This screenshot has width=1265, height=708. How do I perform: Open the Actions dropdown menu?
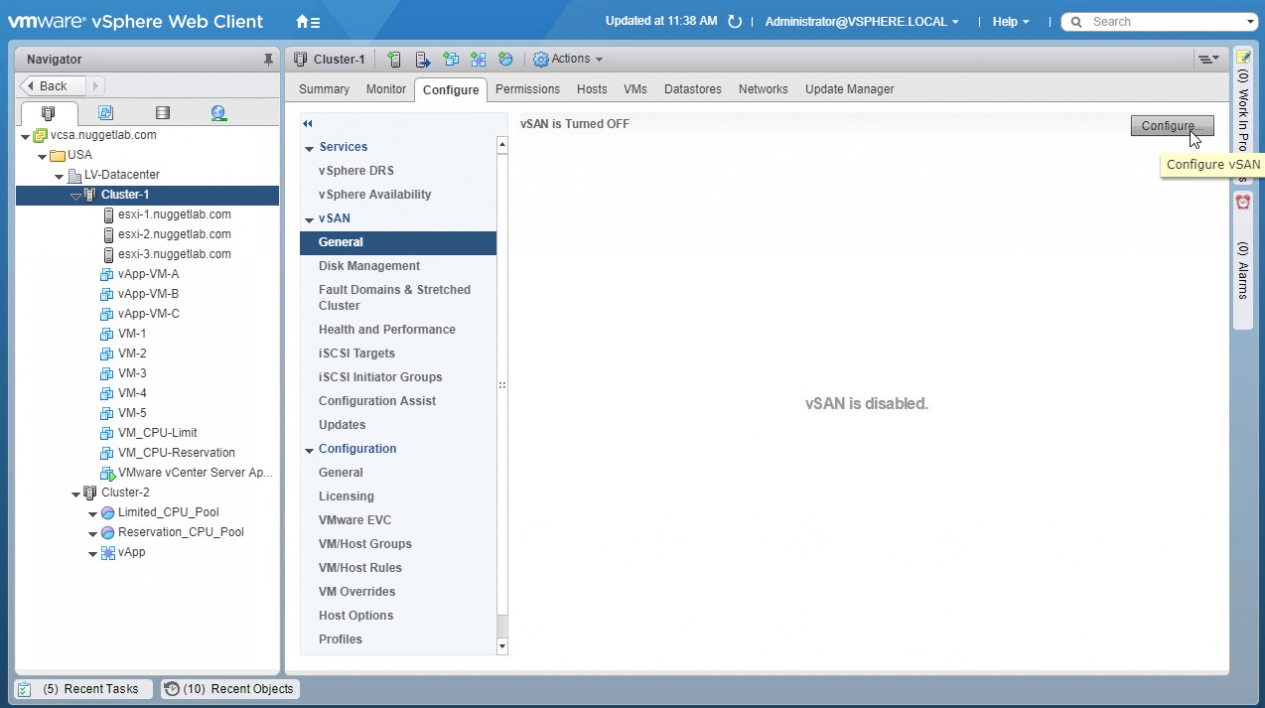coord(568,59)
